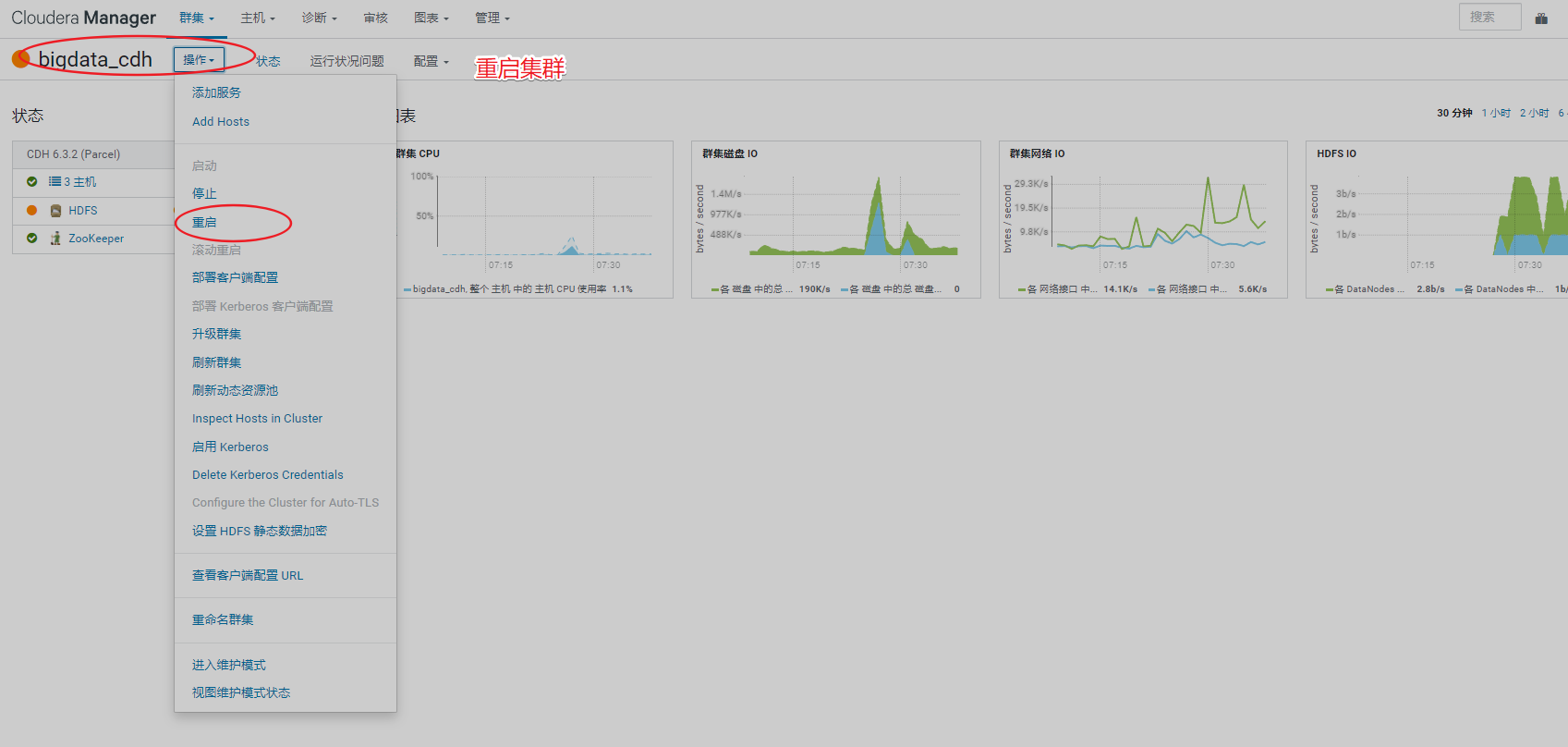Click the 群集 CPU chart title
1568x747 pixels.
[419, 153]
